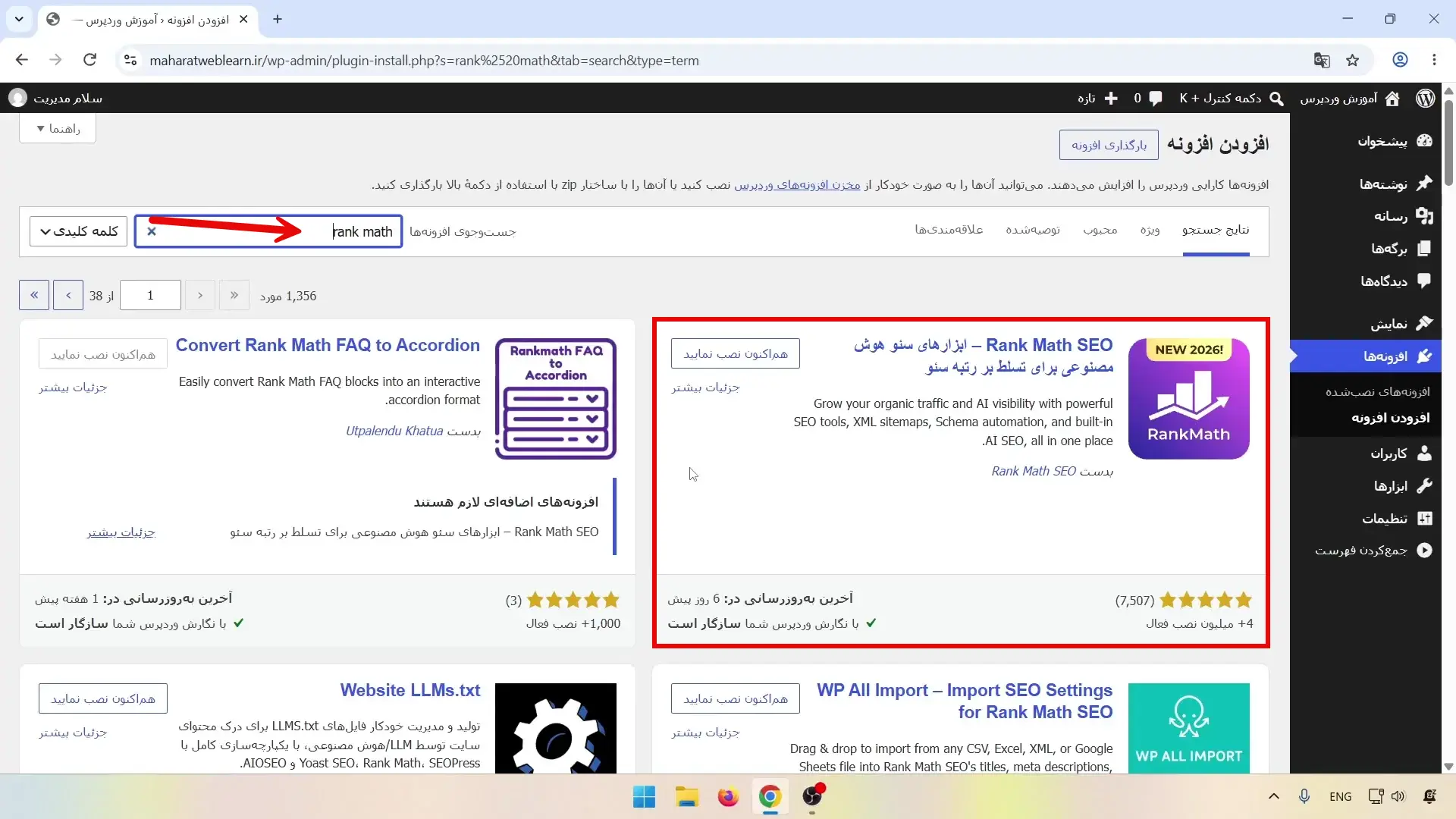
Task: Open the WordPress logo menu
Action: (1426, 99)
